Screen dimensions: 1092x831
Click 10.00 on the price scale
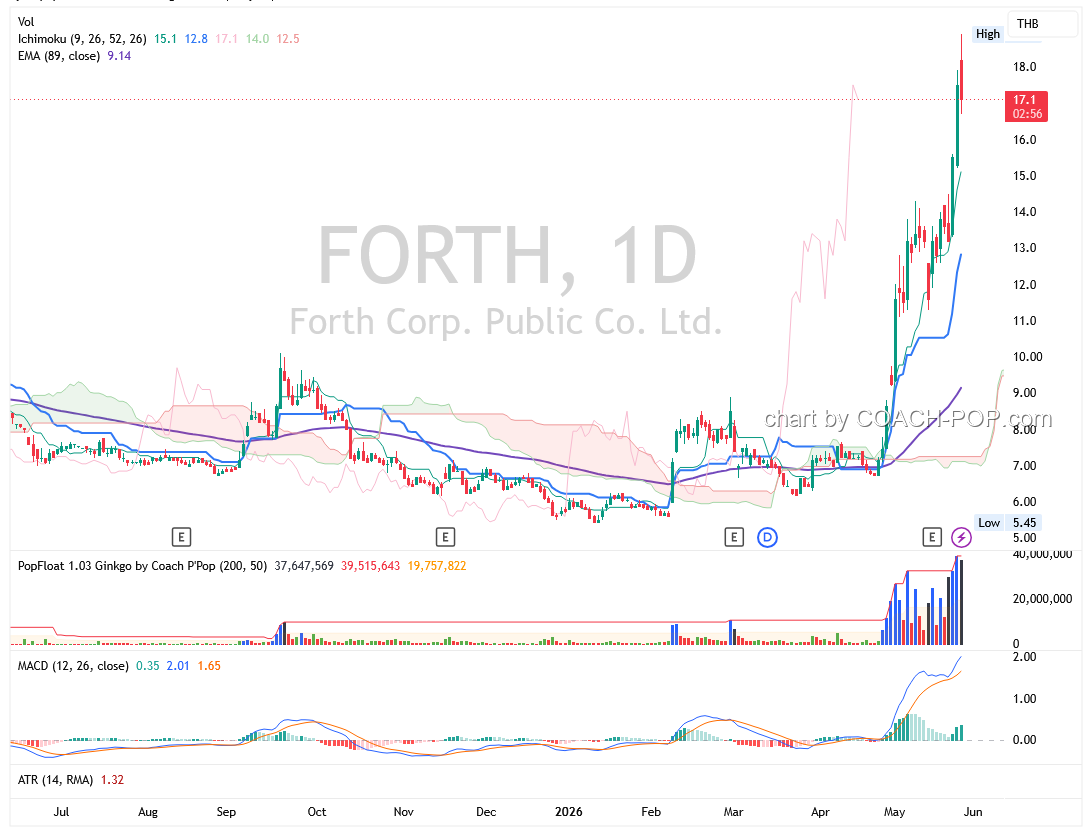tap(1027, 357)
